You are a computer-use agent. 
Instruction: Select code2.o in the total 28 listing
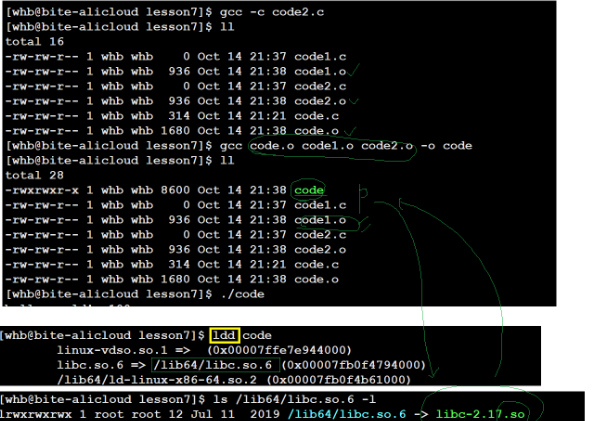pyautogui.click(x=320, y=250)
